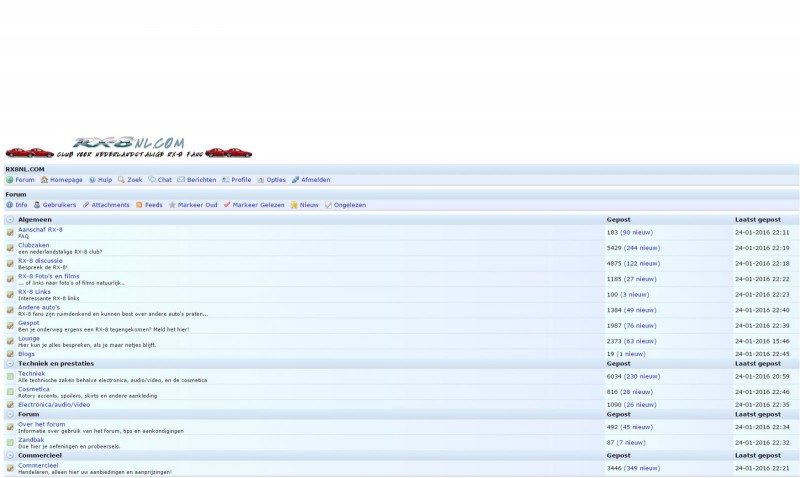Click the Hulp help icon

92,180
